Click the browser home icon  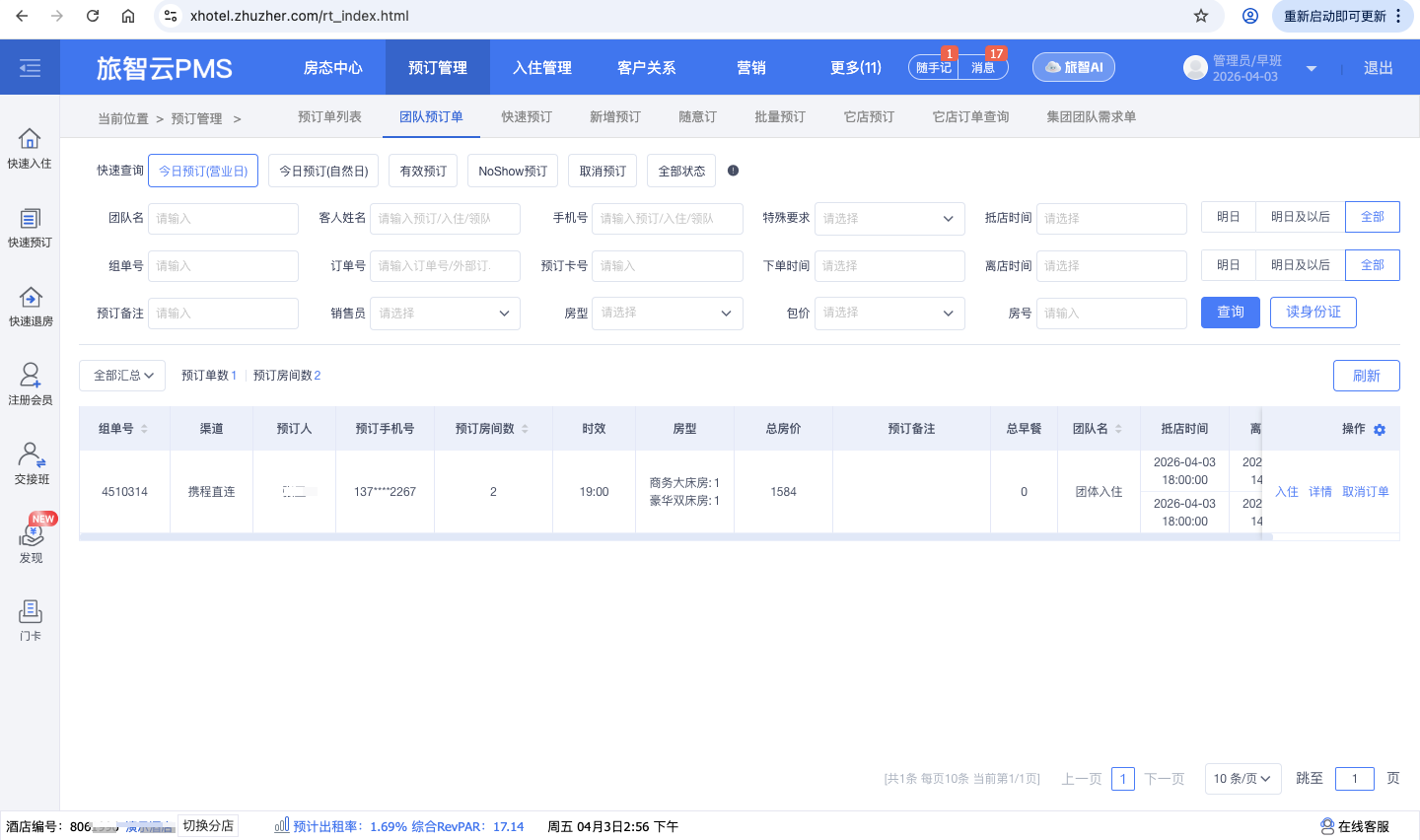pos(128,16)
